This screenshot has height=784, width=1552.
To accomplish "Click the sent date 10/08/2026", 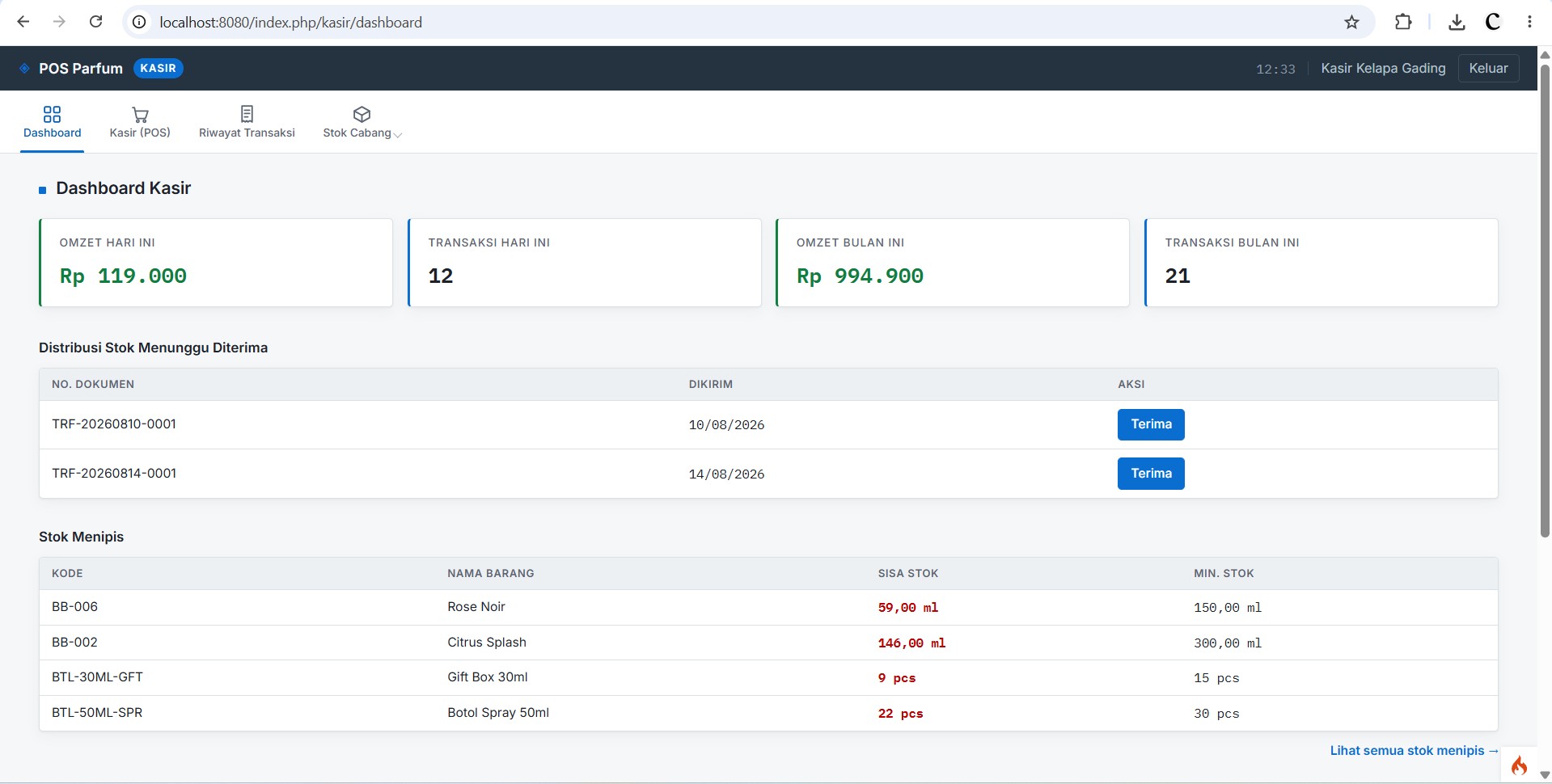I will pyautogui.click(x=726, y=425).
